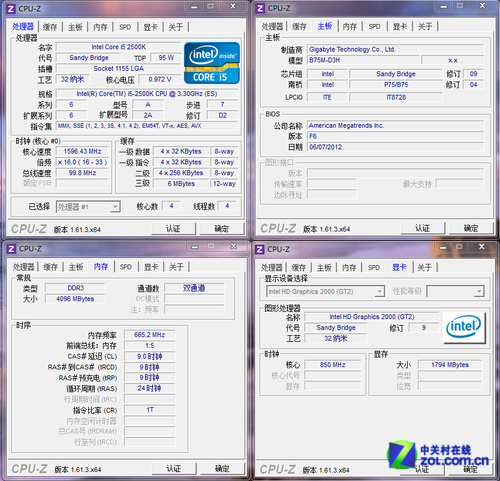Click the FSB:DRAM ratio value '1:5'
500x481 pixels.
150,346
